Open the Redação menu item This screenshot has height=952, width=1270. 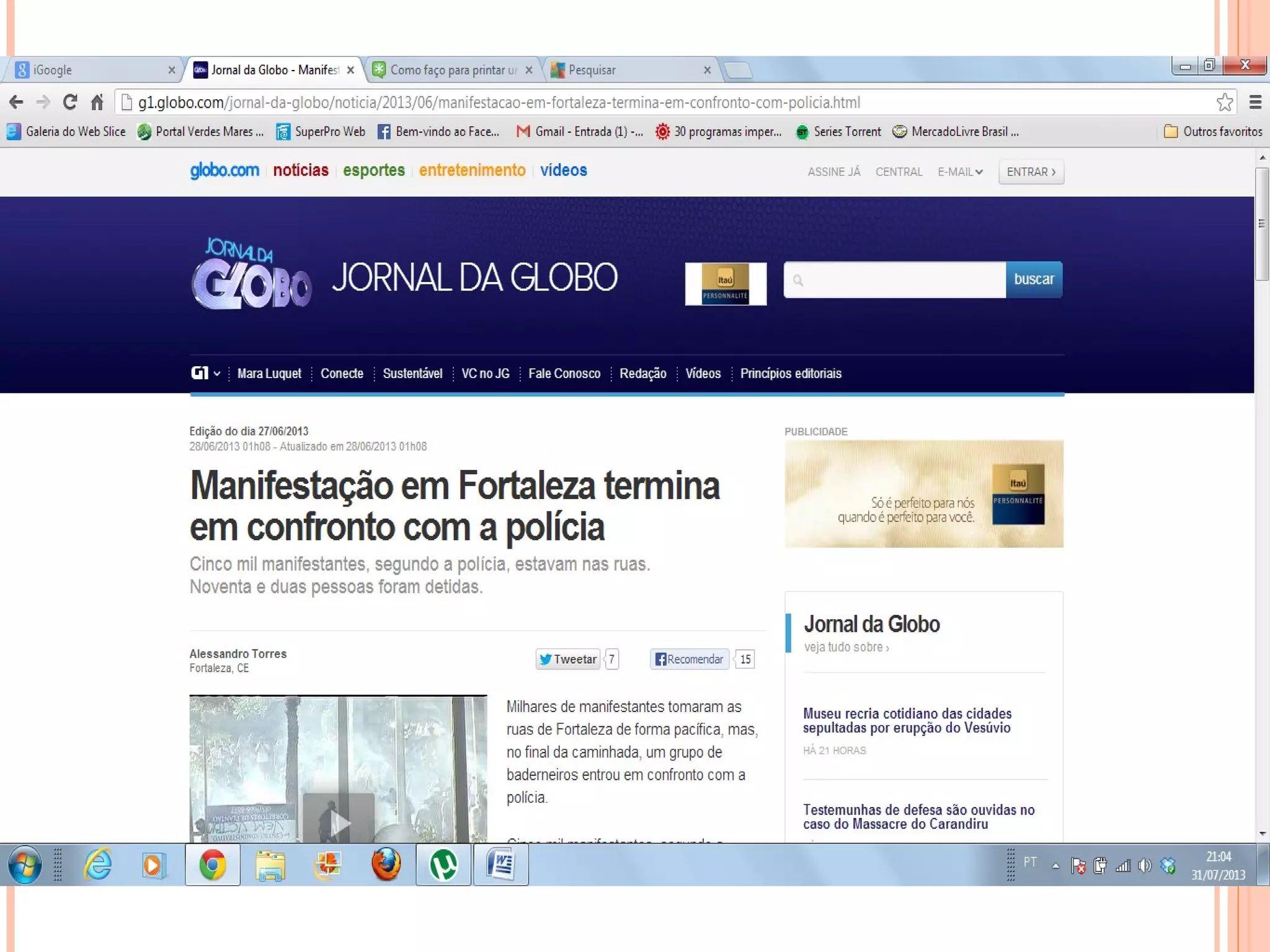point(642,373)
